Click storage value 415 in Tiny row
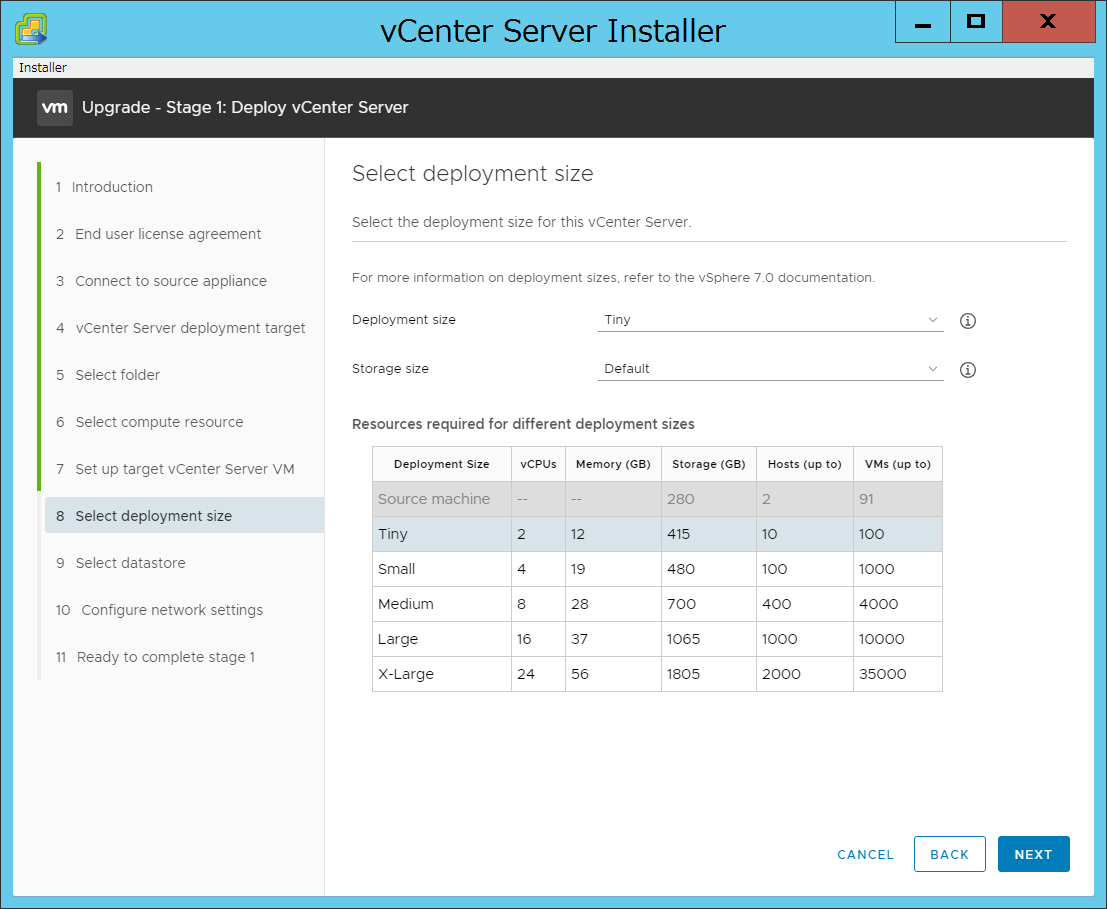1107x909 pixels. pos(678,534)
